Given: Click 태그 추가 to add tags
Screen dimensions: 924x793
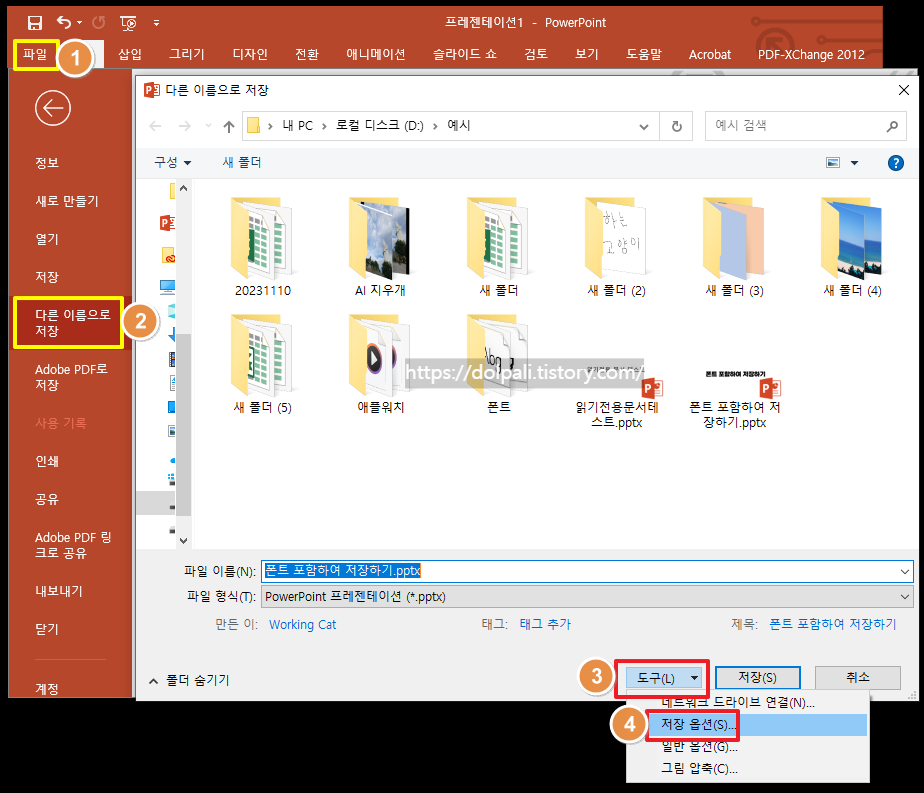Looking at the screenshot, I should (x=545, y=624).
